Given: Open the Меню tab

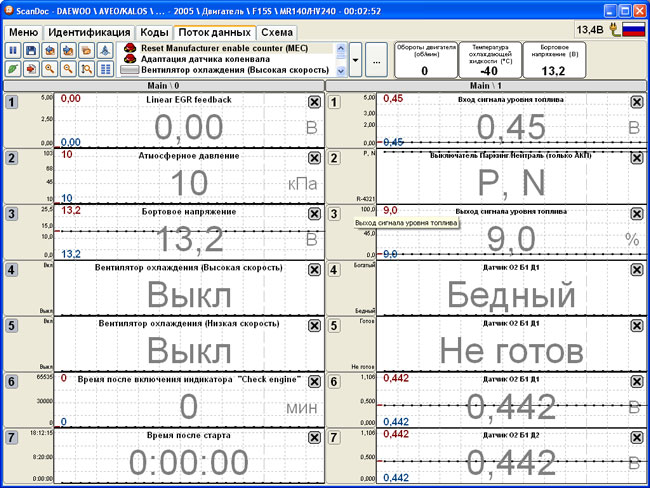Looking at the screenshot, I should click(23, 32).
